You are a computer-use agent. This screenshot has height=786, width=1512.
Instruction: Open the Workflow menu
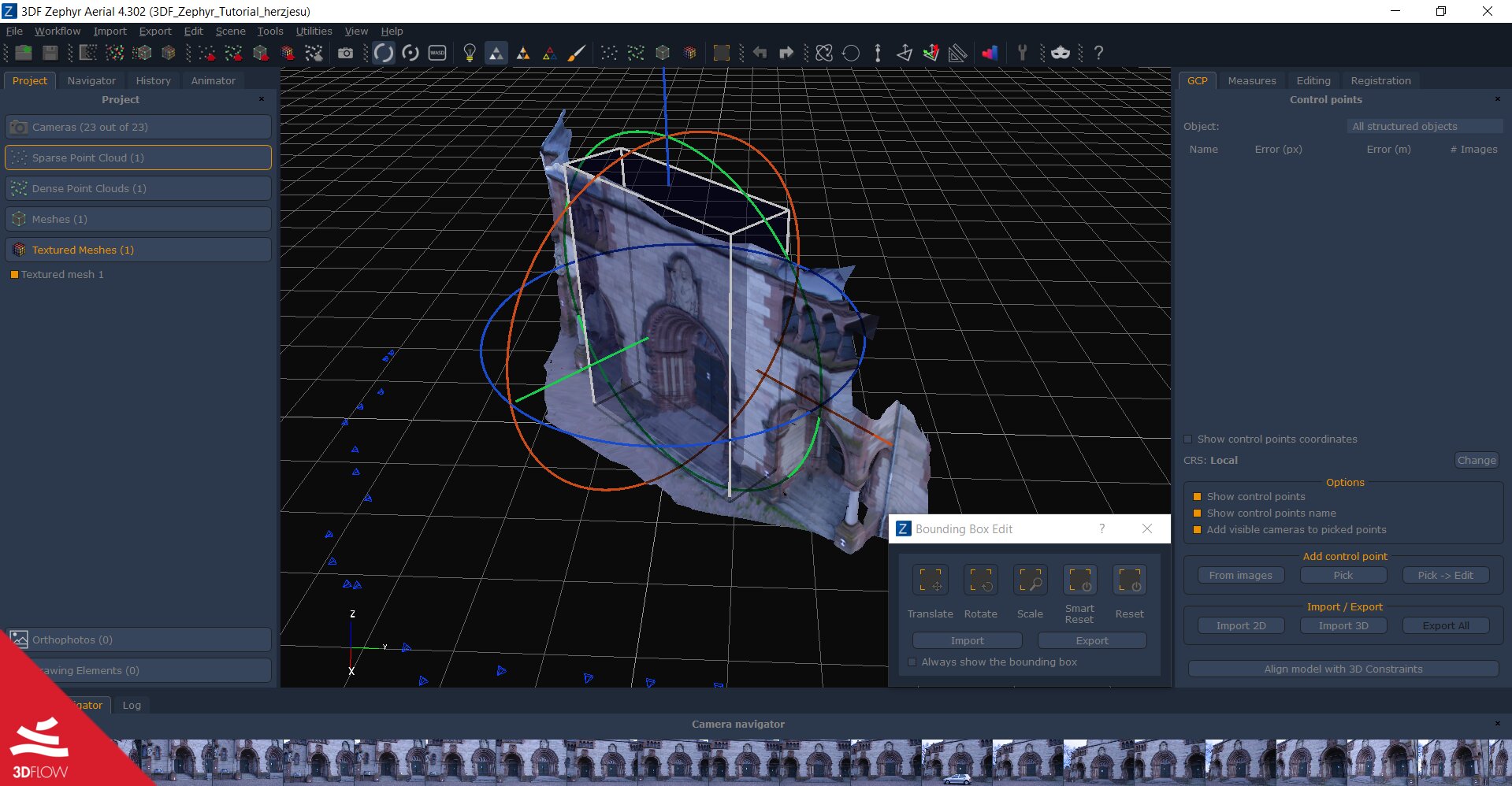click(58, 32)
